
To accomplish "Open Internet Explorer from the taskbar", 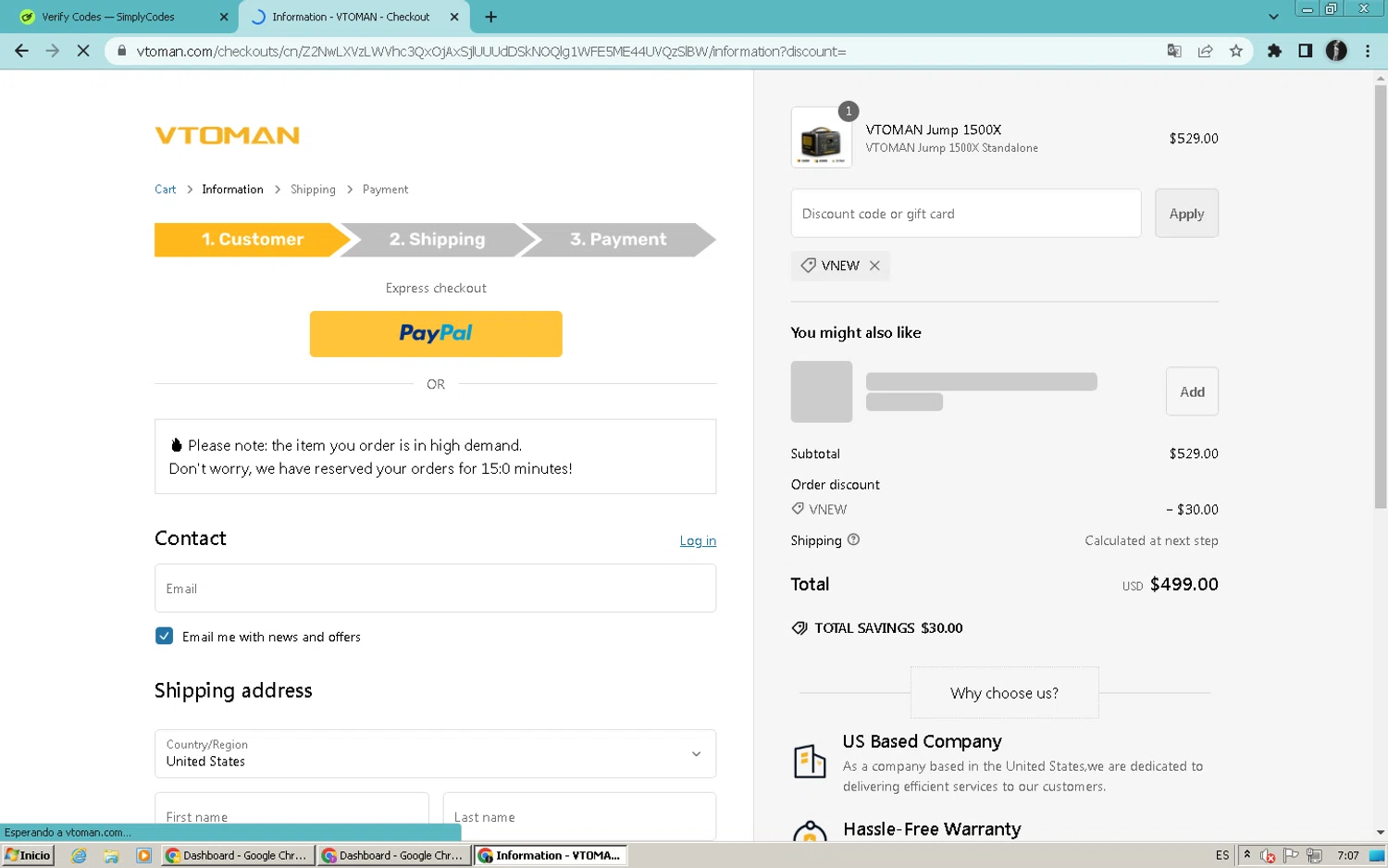I will tap(79, 856).
